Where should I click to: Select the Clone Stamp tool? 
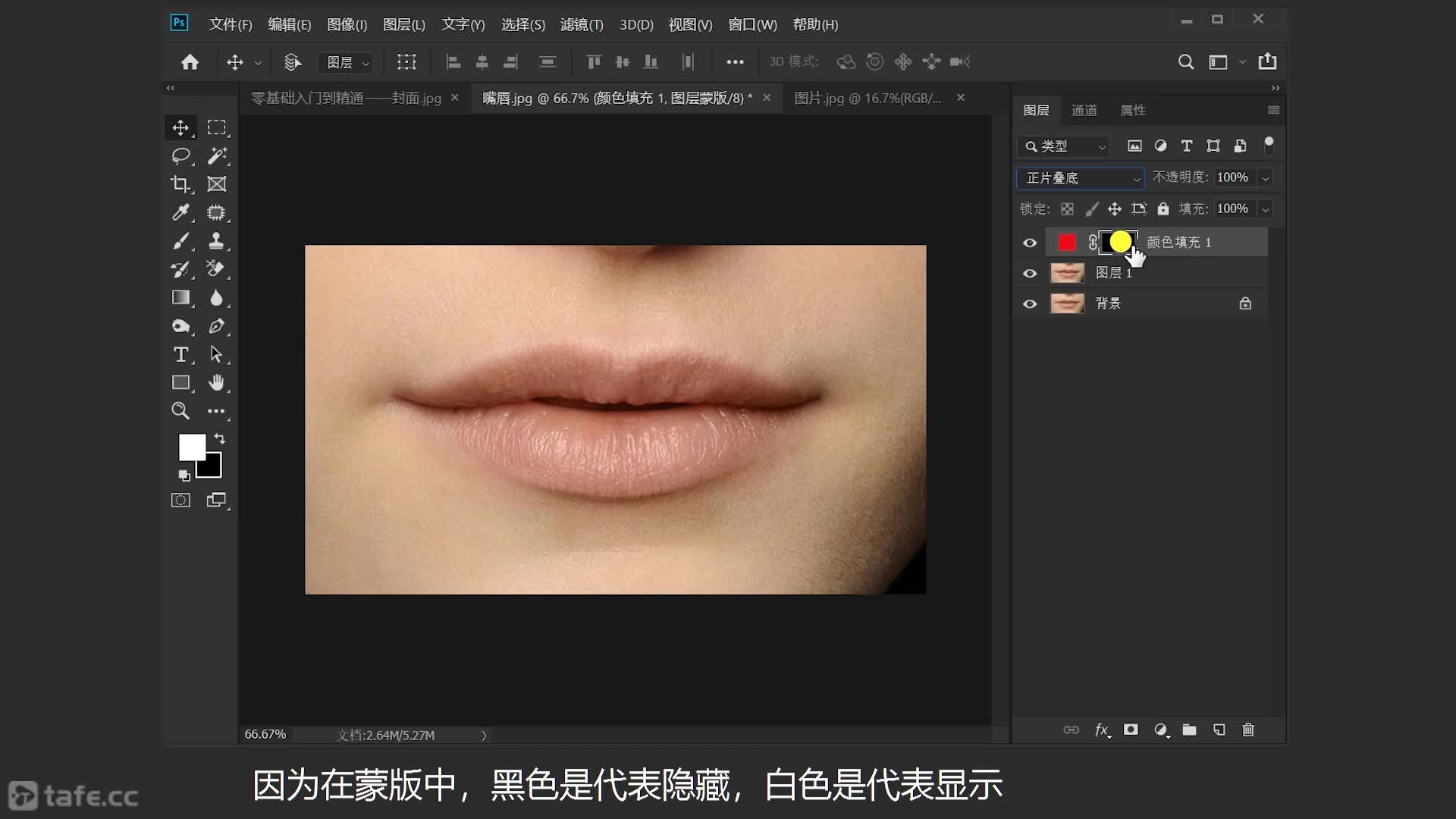[x=217, y=241]
